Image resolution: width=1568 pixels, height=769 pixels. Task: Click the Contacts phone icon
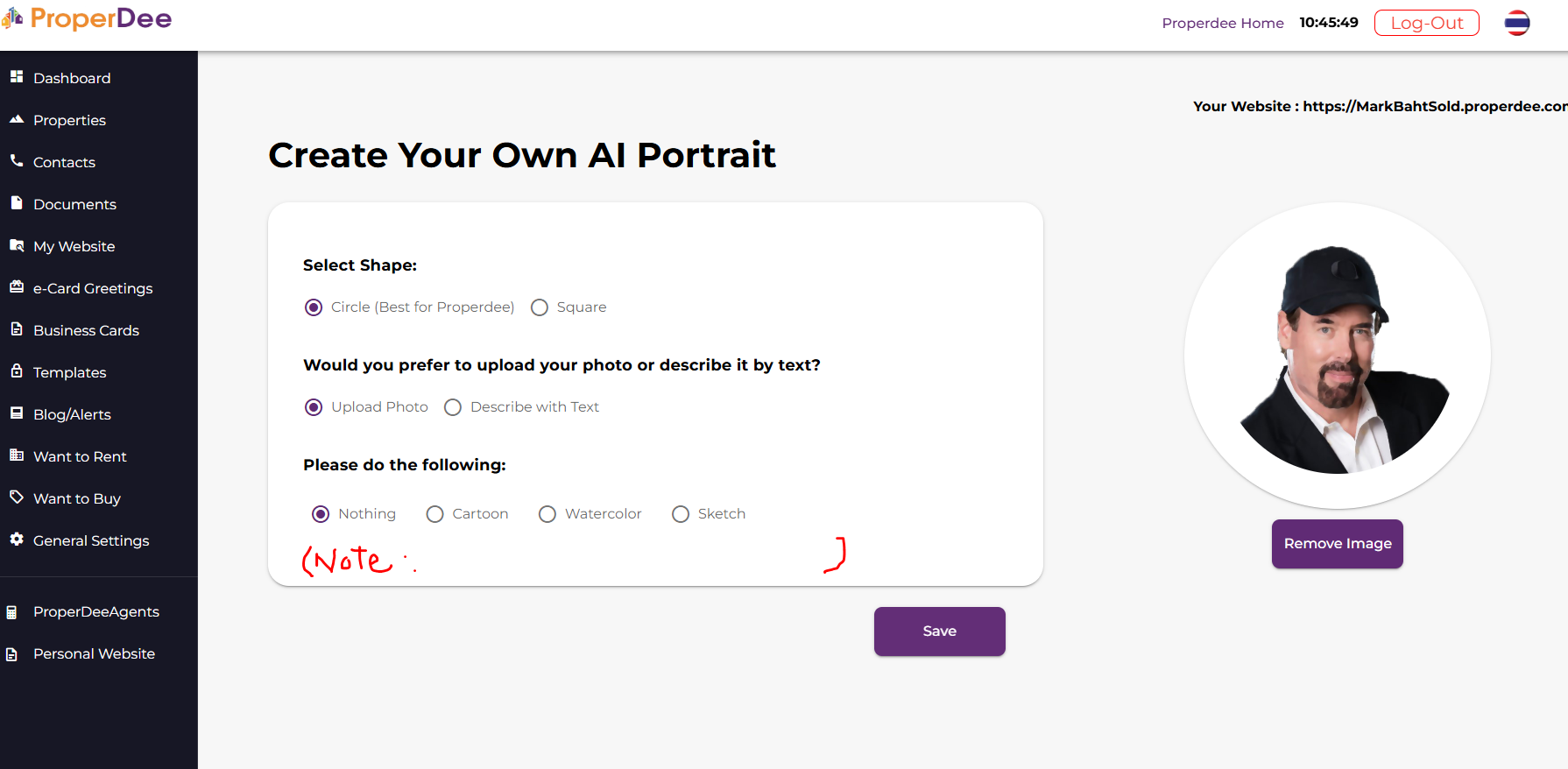(x=17, y=161)
